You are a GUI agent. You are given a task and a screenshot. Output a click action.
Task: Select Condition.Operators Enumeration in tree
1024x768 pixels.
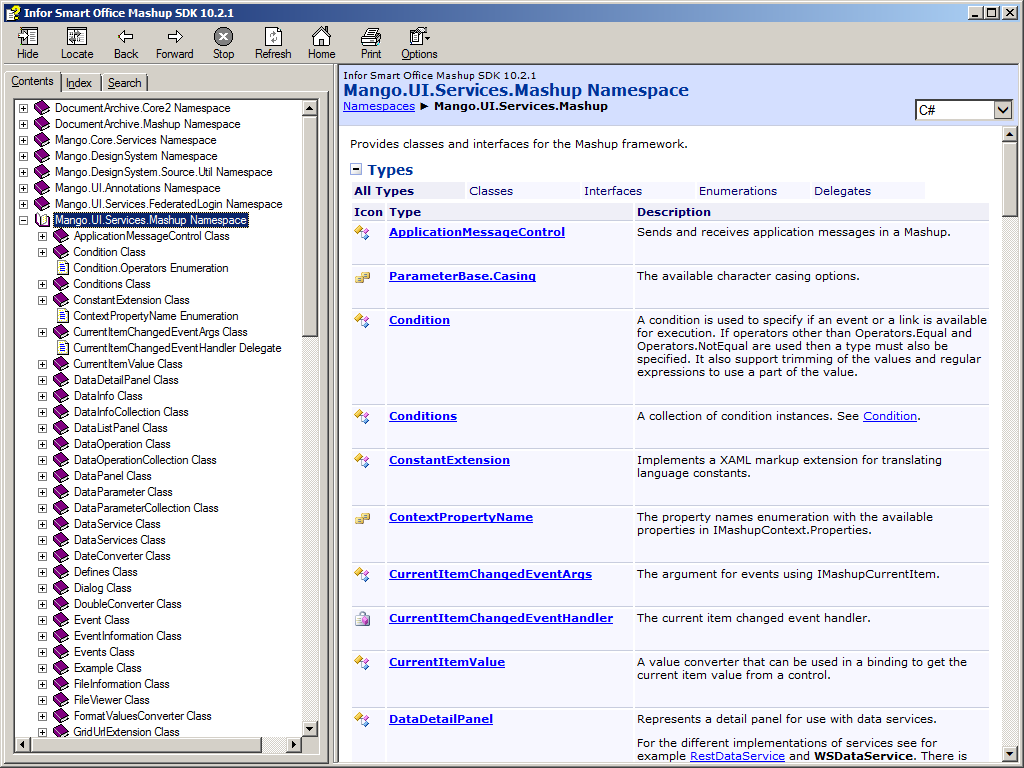(x=150, y=268)
